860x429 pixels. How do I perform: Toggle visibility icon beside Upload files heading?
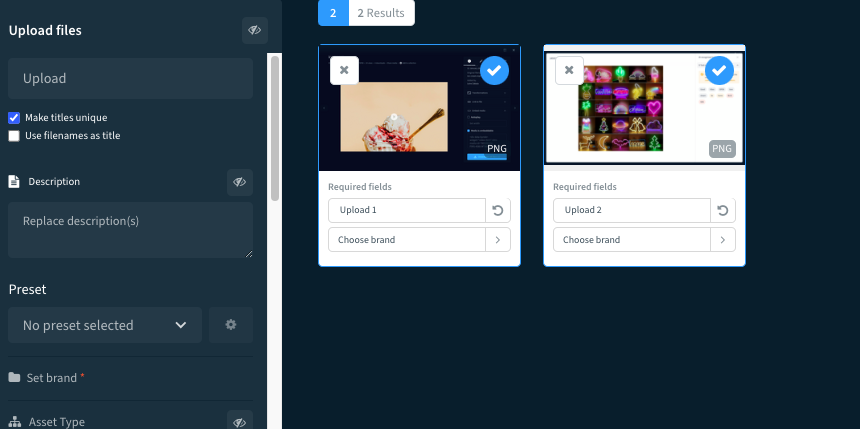point(255,30)
